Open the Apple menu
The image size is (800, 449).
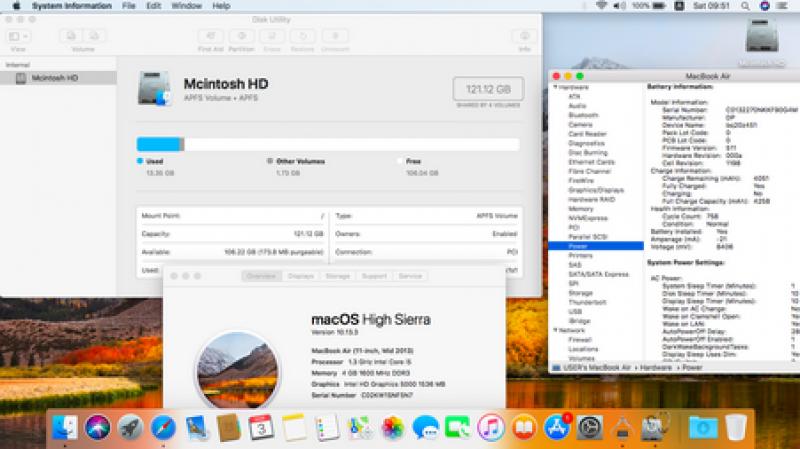[16, 6]
